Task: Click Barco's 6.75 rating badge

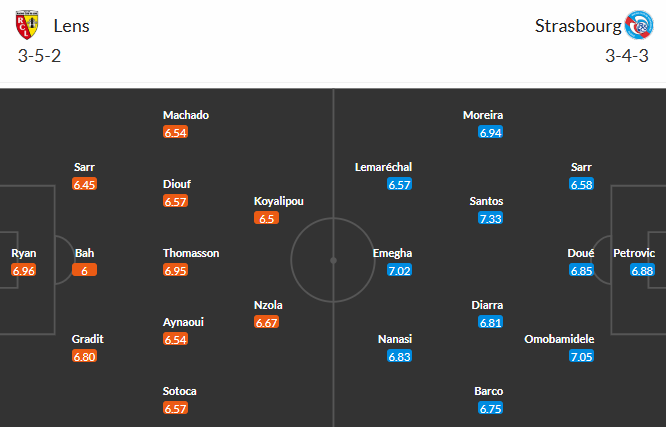Action: coord(490,409)
